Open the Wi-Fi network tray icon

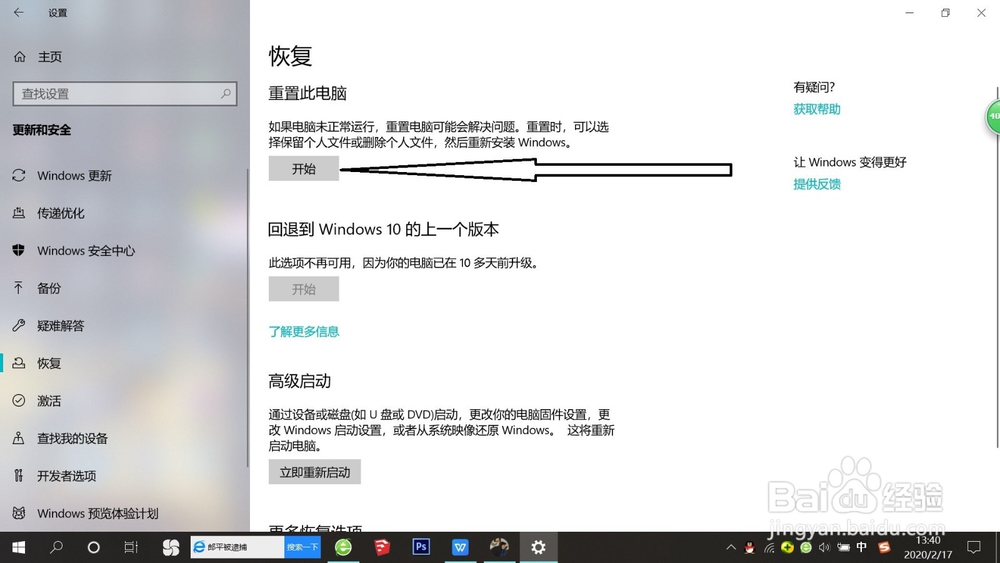769,547
